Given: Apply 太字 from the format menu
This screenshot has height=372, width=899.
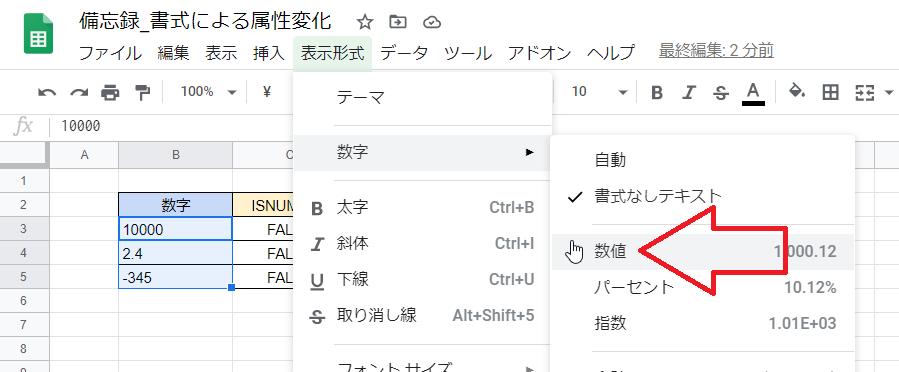Looking at the screenshot, I should coord(423,207).
